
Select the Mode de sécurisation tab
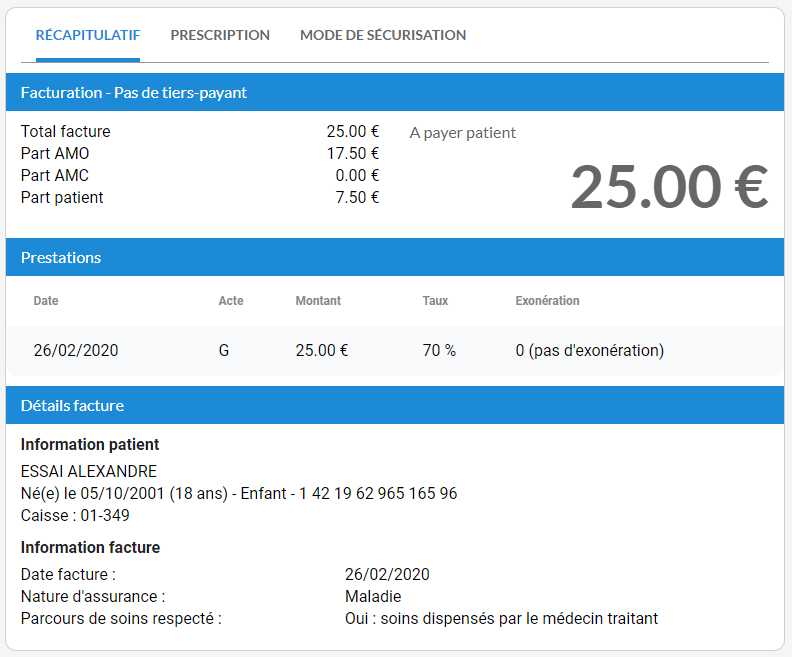pyautogui.click(x=383, y=35)
